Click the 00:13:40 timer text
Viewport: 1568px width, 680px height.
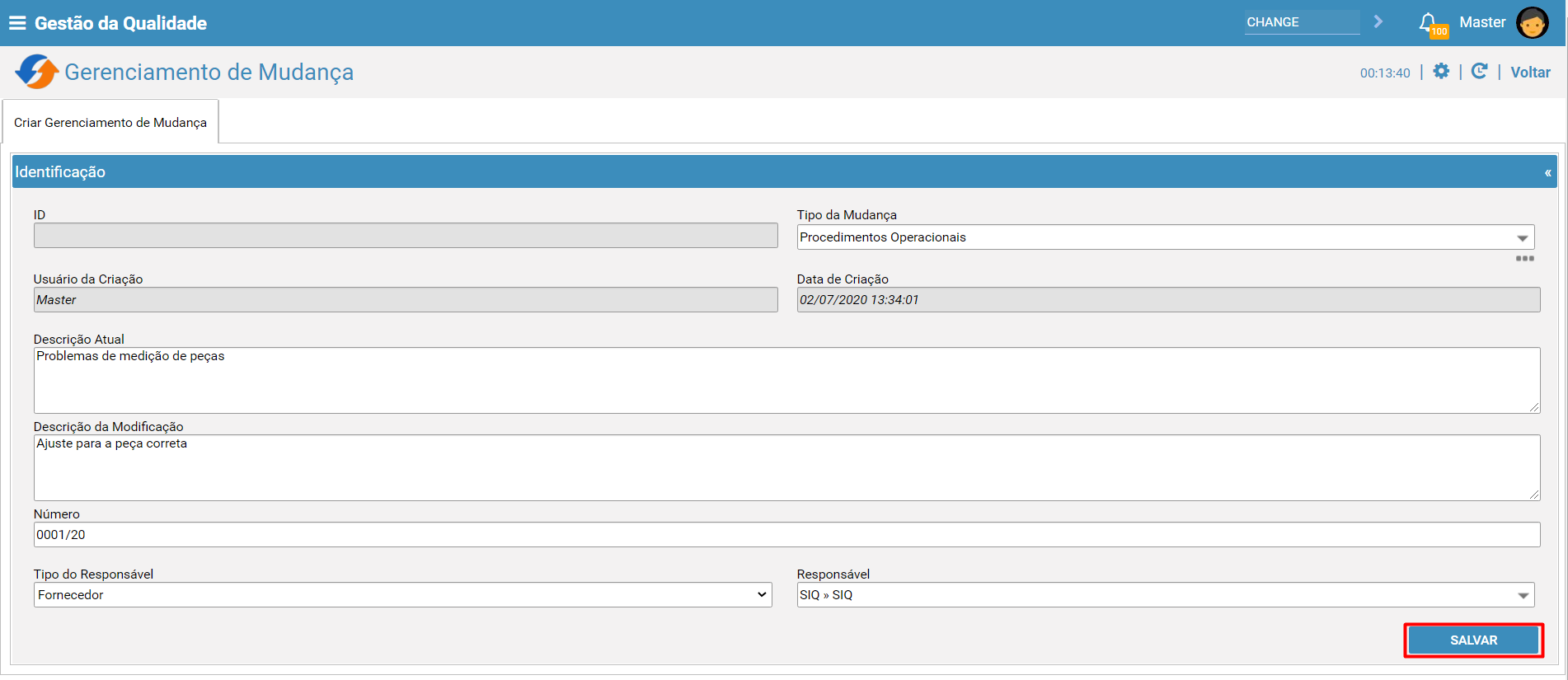pyautogui.click(x=1385, y=73)
